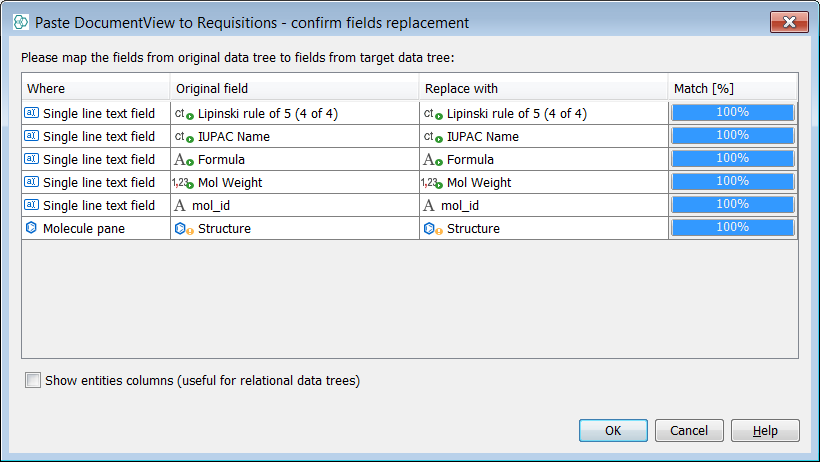Viewport: 820px width, 462px height.
Task: Click the text field icon beside Lipinski row
Action: pyautogui.click(x=31, y=113)
